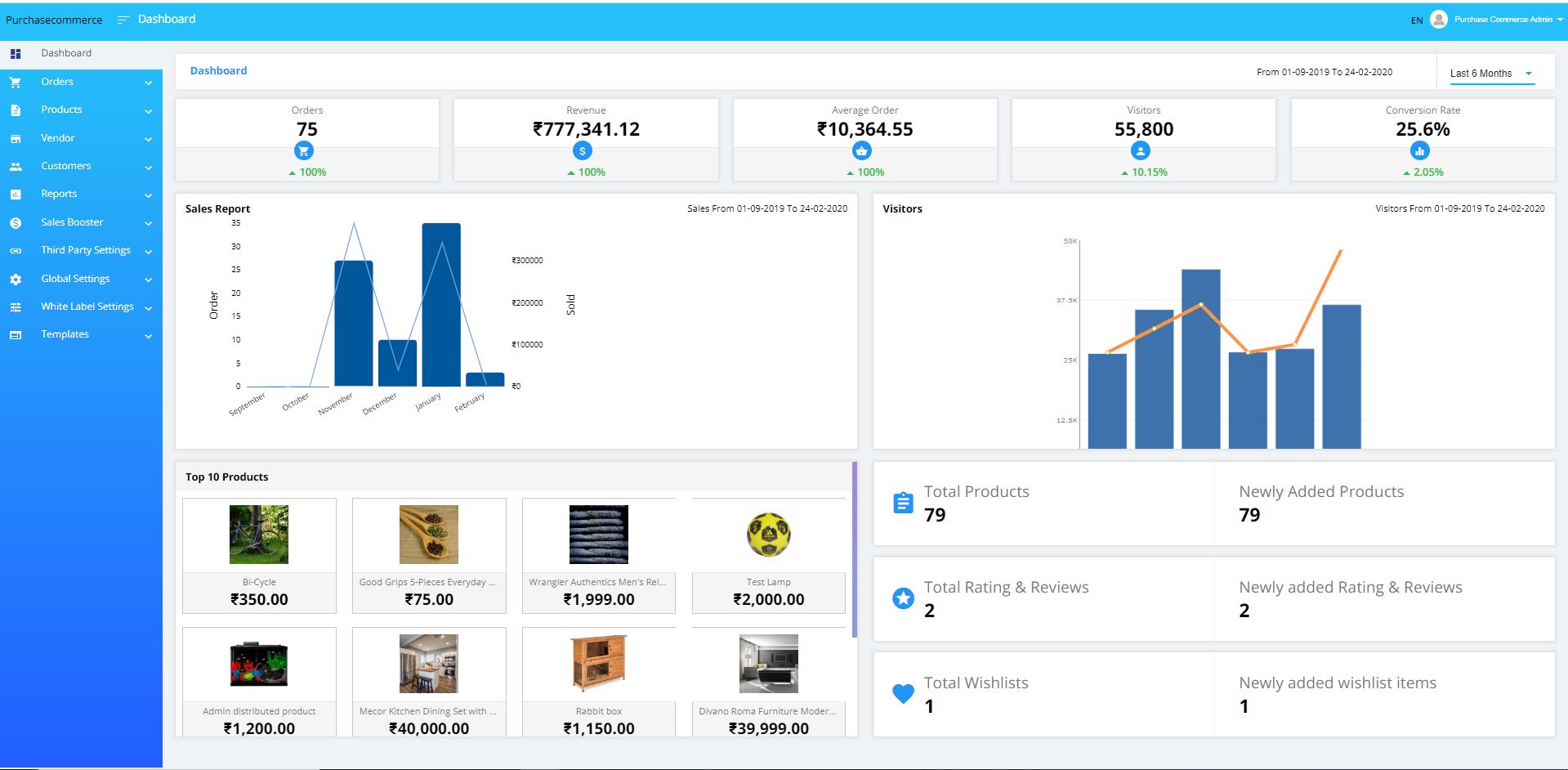Click the December bar in Sales Report chart

pos(397,363)
